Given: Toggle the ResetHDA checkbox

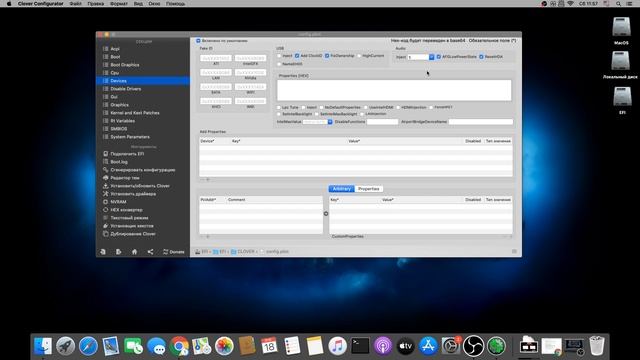Looking at the screenshot, I should 481,57.
